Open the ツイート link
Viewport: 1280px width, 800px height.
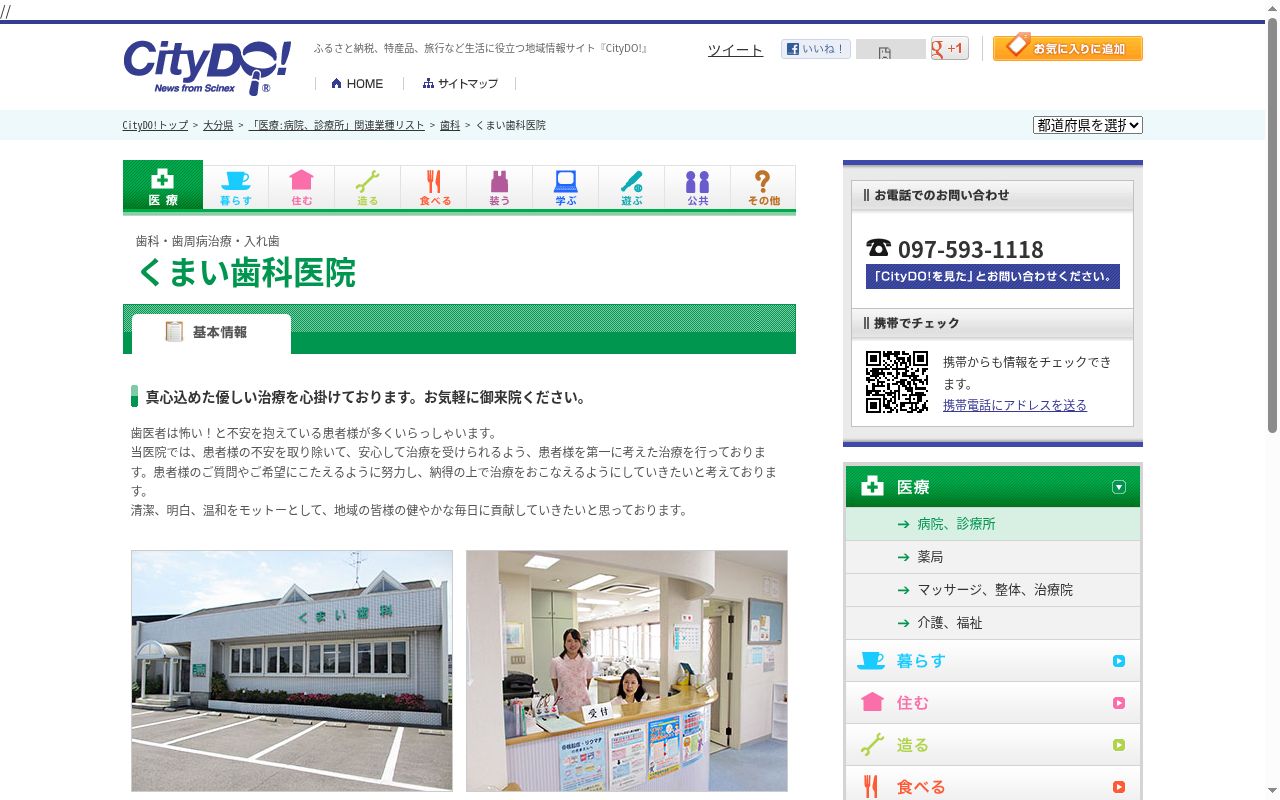735,50
